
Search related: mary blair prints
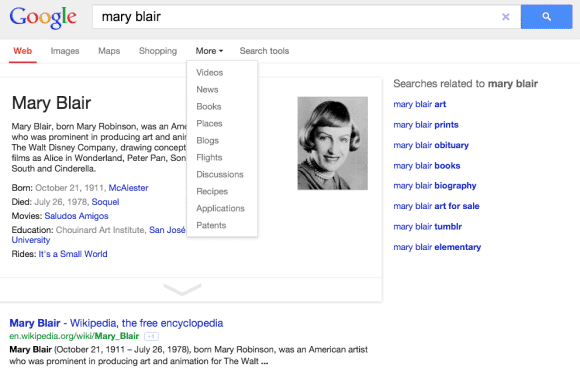tap(426, 125)
